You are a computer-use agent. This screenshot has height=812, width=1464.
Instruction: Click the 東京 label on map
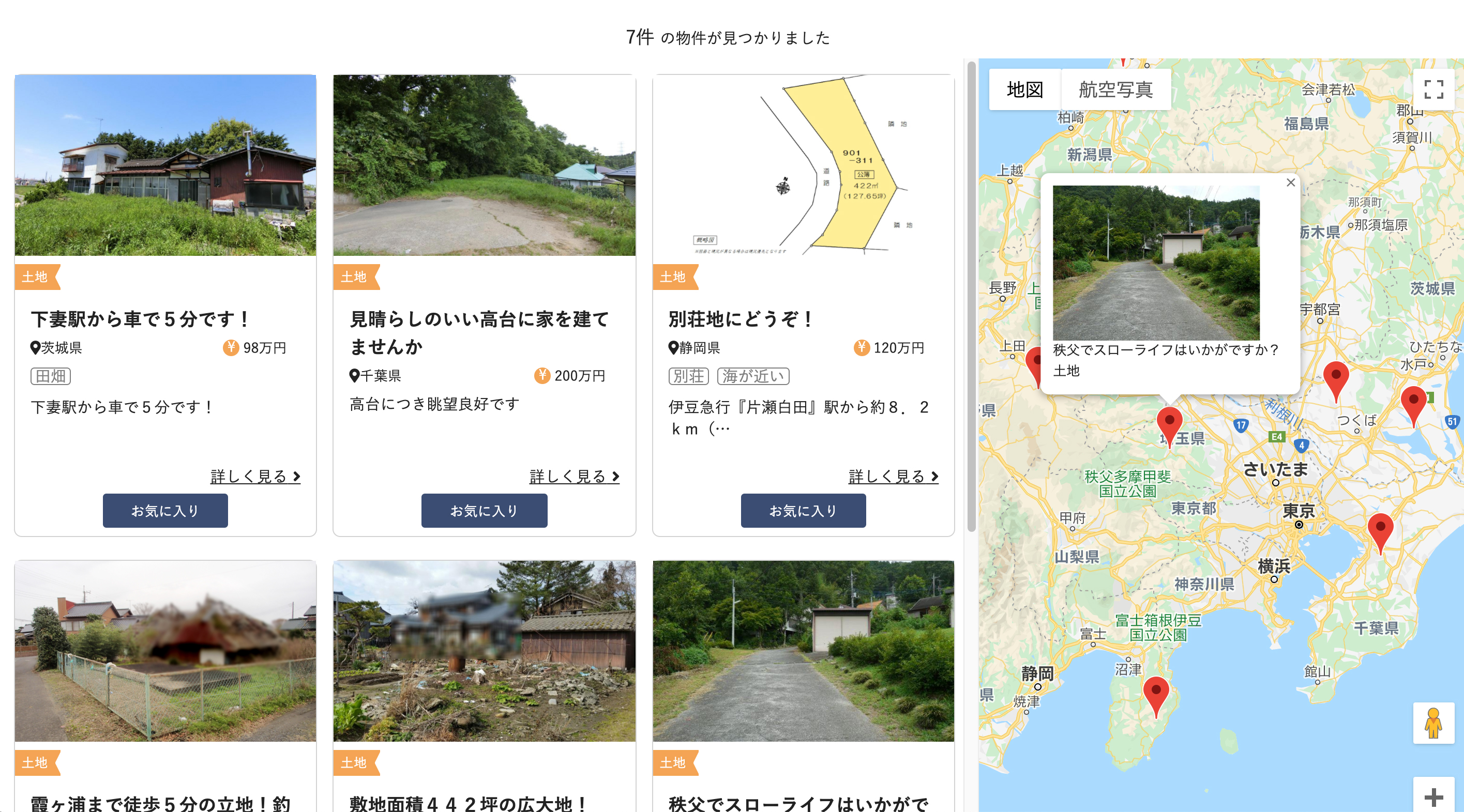1299,510
